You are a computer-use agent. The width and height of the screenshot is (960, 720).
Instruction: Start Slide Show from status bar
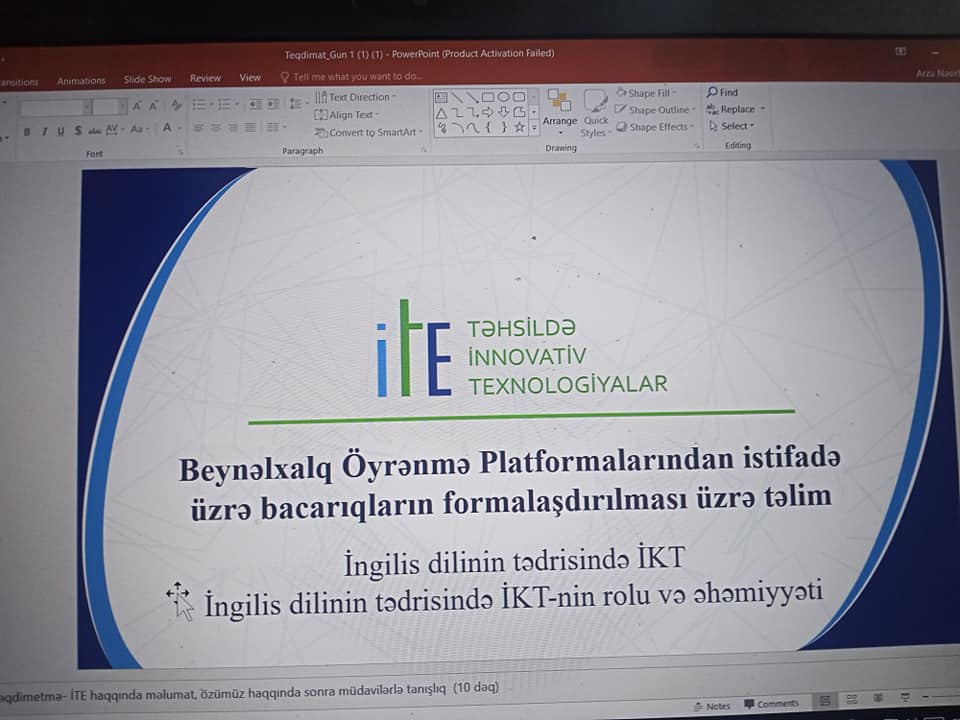coord(905,697)
